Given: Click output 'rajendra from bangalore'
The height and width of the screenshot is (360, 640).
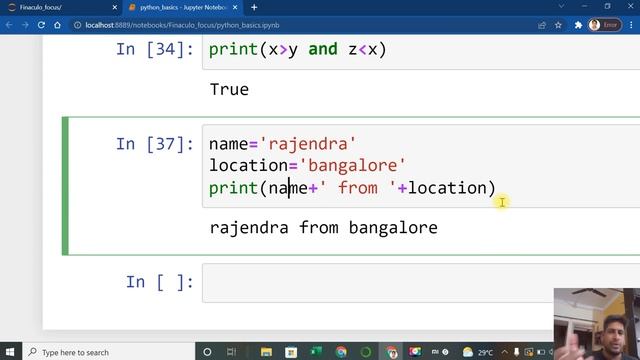Looking at the screenshot, I should [324, 227].
